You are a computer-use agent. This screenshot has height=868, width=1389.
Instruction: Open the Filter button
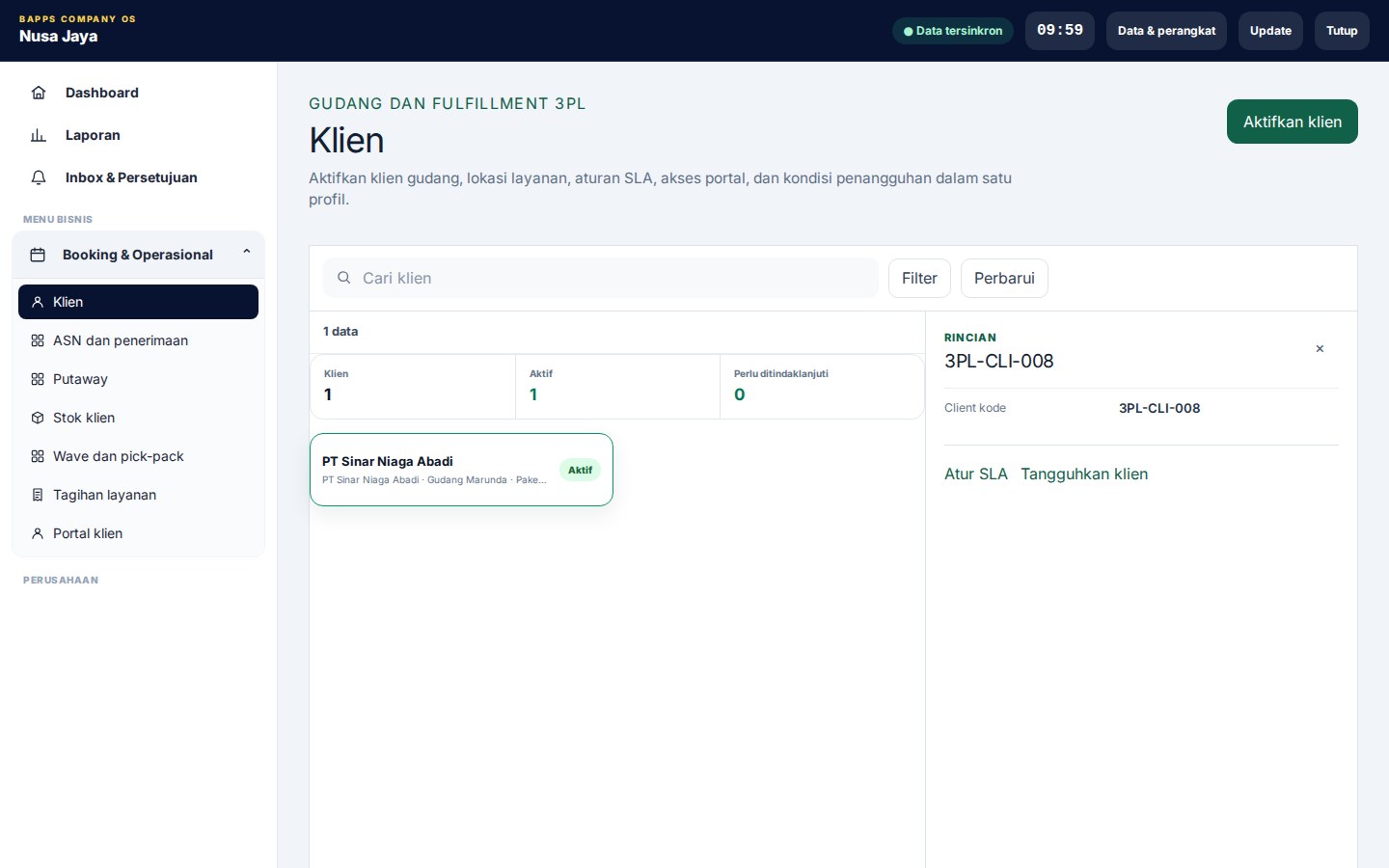click(x=919, y=278)
